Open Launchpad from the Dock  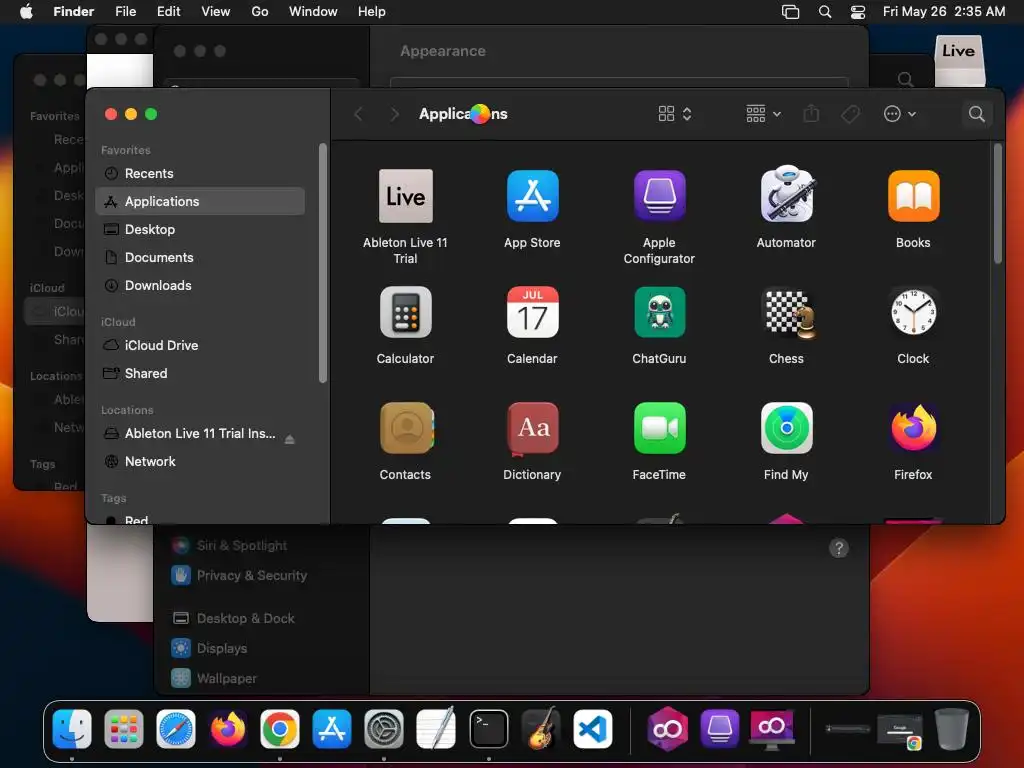[x=123, y=728]
